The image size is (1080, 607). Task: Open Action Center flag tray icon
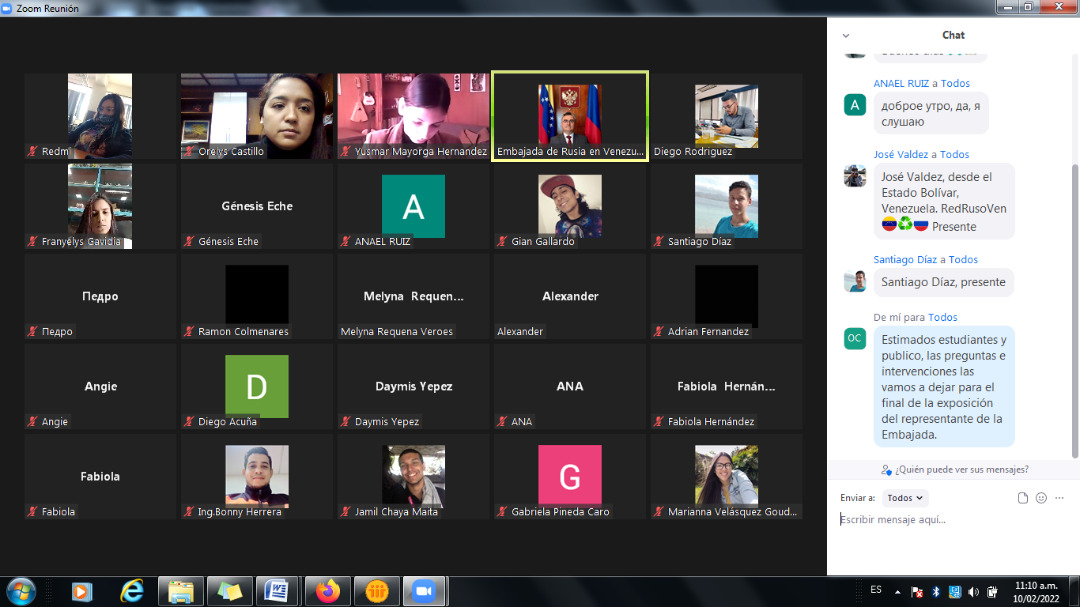[917, 592]
